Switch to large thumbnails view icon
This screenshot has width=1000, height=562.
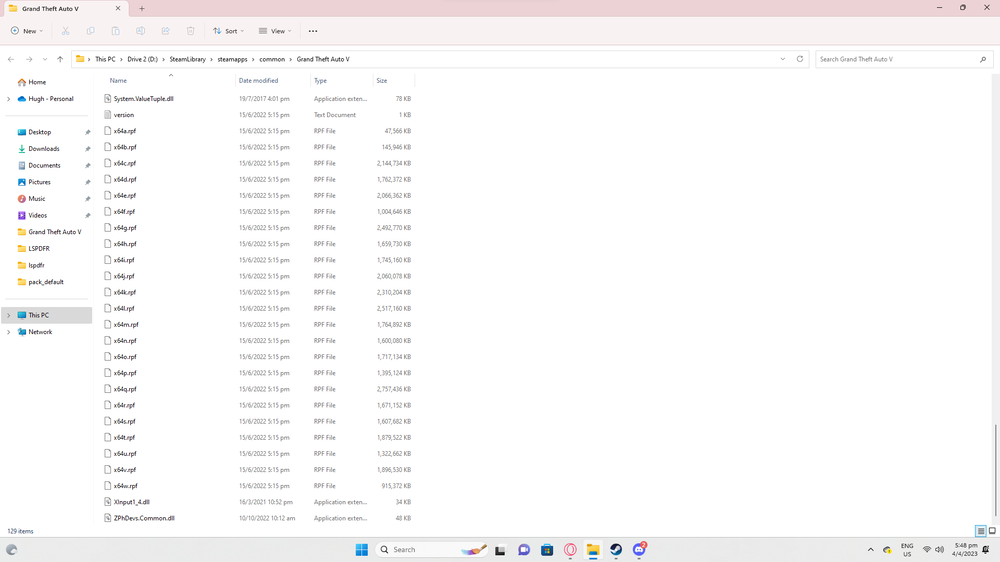[992, 531]
